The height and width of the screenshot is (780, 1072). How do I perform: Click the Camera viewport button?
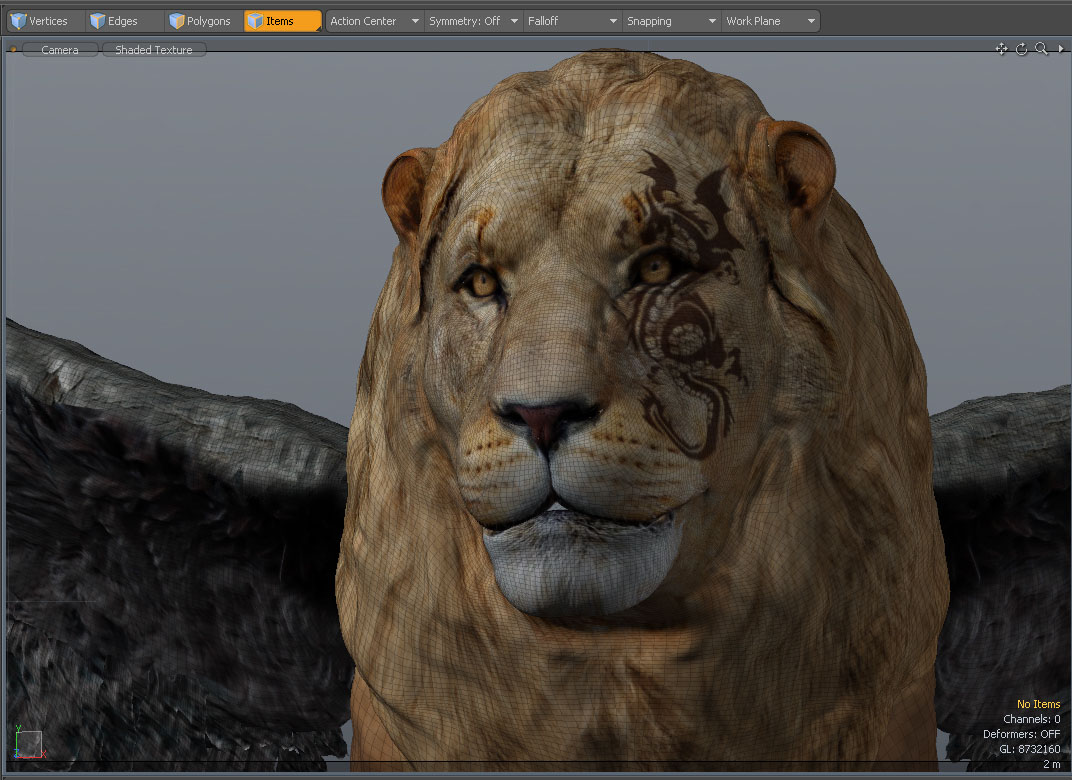point(59,48)
